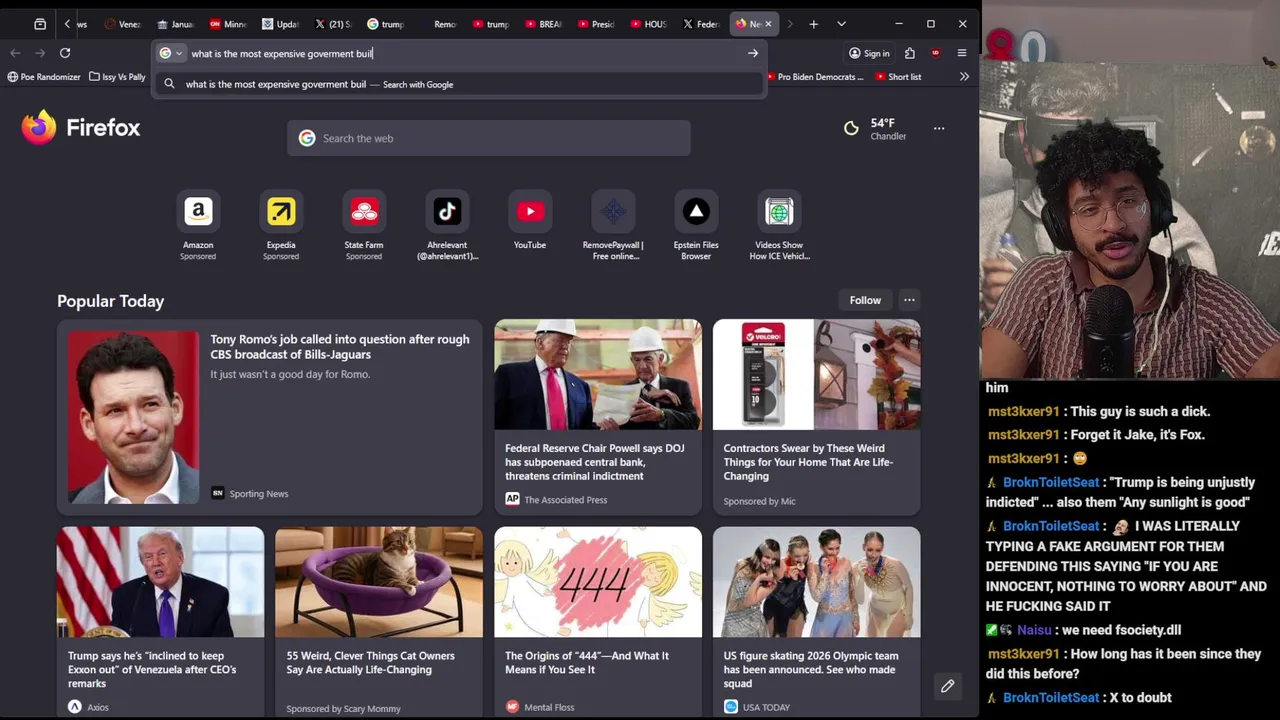Open the Ahrelevant TikTok shortcut
Image resolution: width=1280 pixels, height=720 pixels.
click(x=447, y=227)
